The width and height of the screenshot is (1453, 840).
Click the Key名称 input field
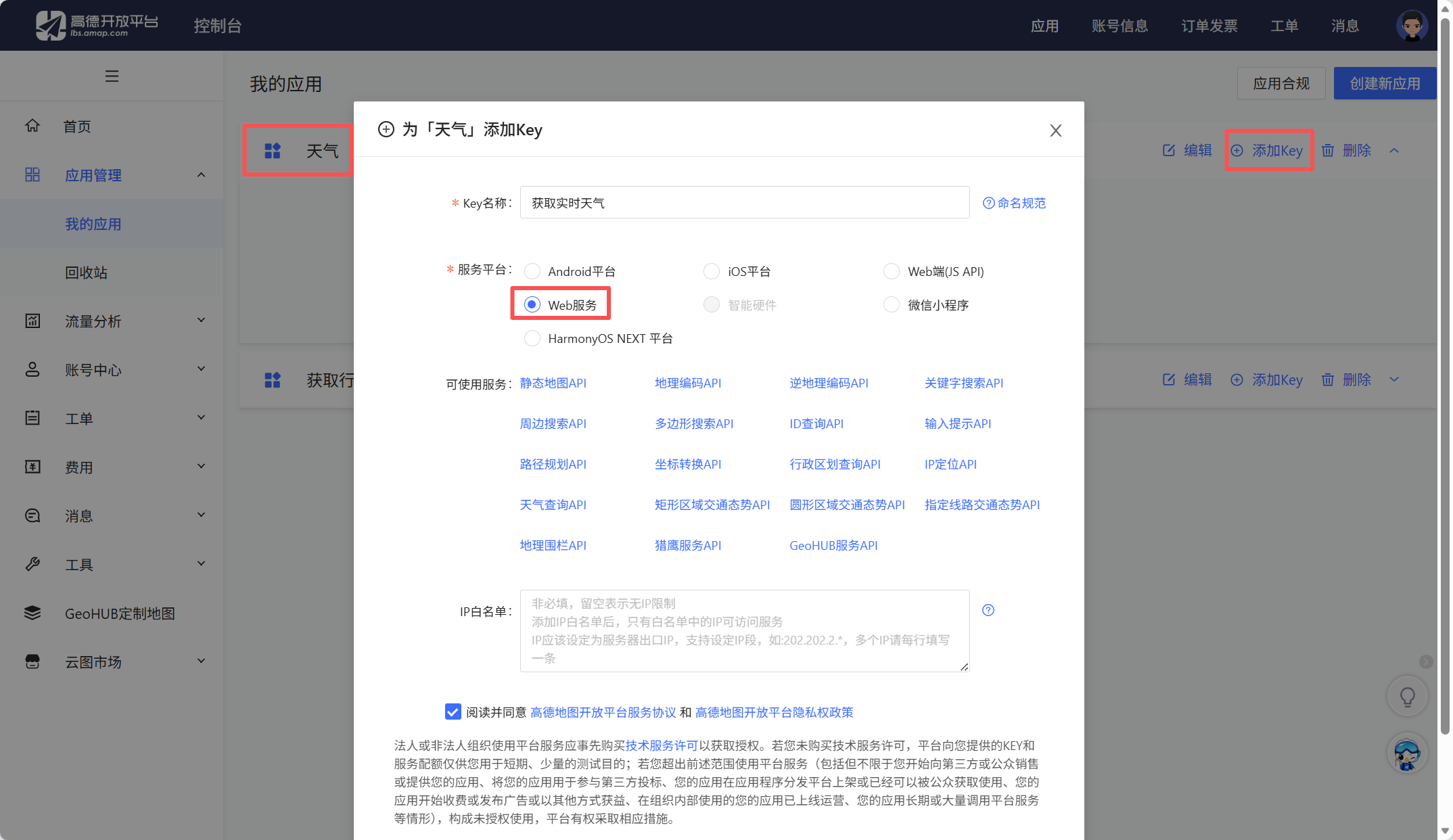[x=744, y=203]
